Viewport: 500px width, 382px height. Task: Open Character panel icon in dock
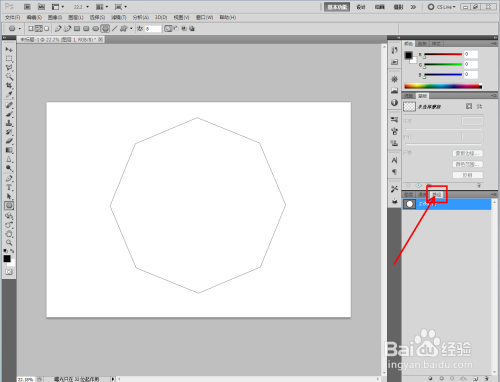394,160
